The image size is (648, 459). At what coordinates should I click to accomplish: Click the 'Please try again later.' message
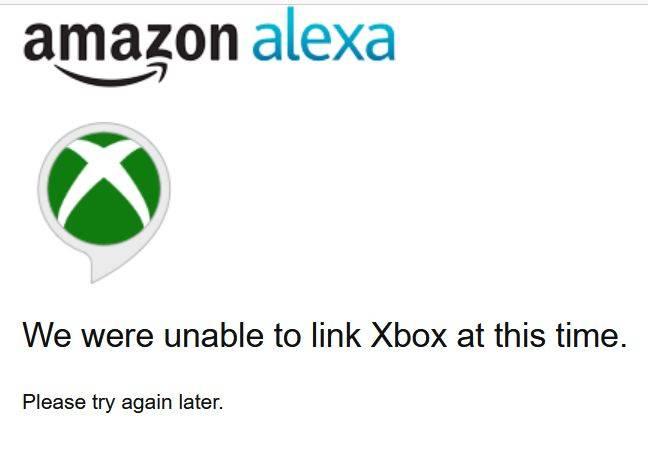pos(123,402)
